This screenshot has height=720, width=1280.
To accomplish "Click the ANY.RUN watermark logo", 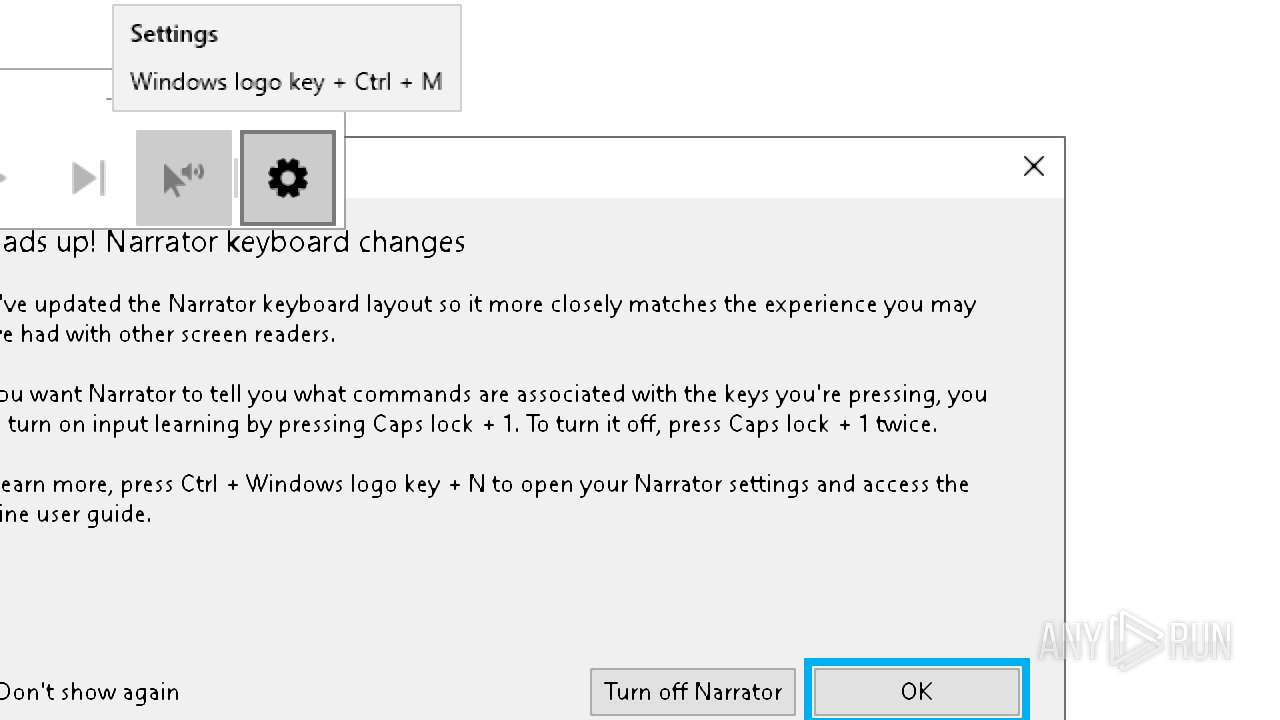I will click(1135, 639).
